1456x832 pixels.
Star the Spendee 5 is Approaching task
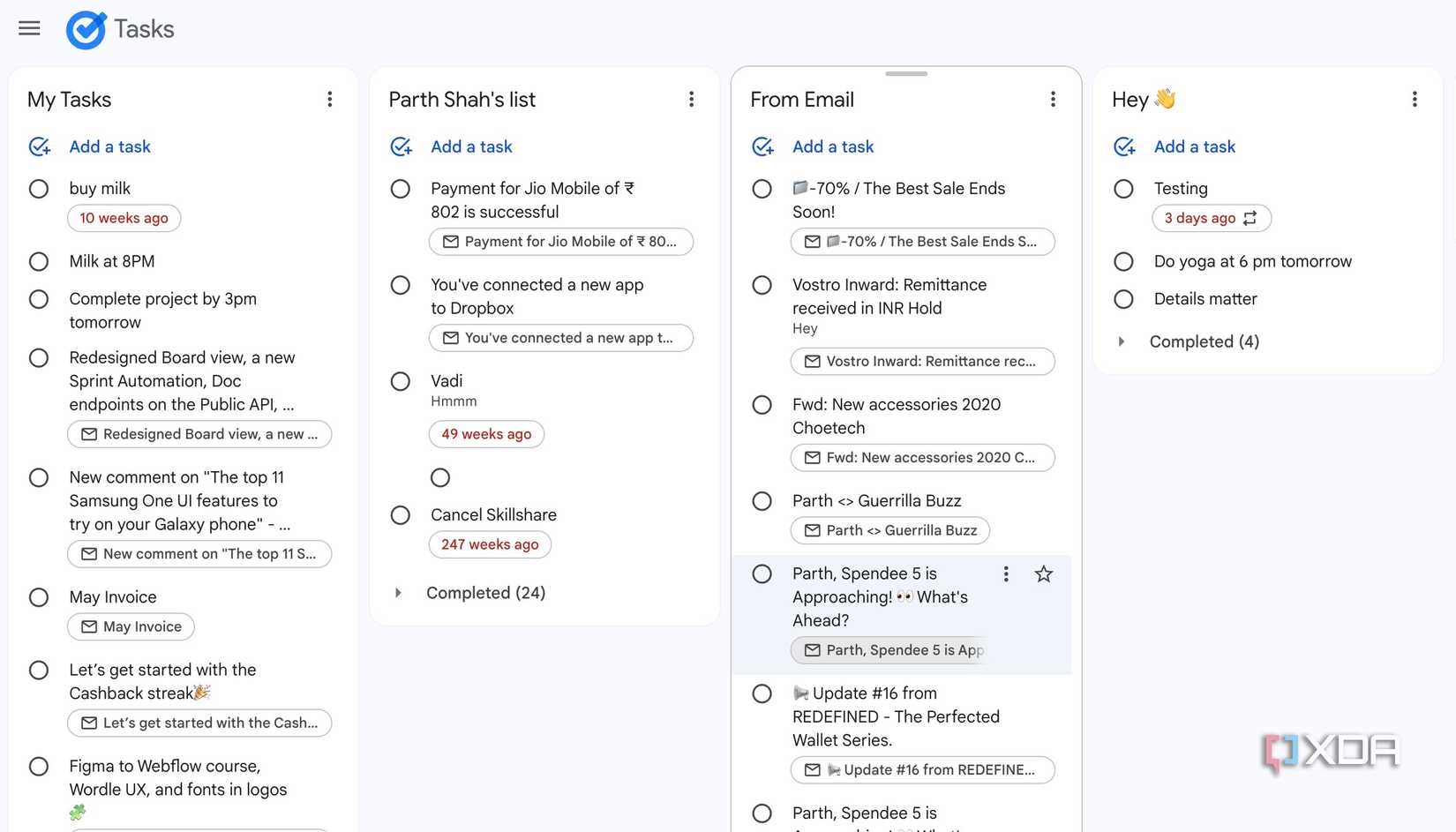coord(1044,574)
